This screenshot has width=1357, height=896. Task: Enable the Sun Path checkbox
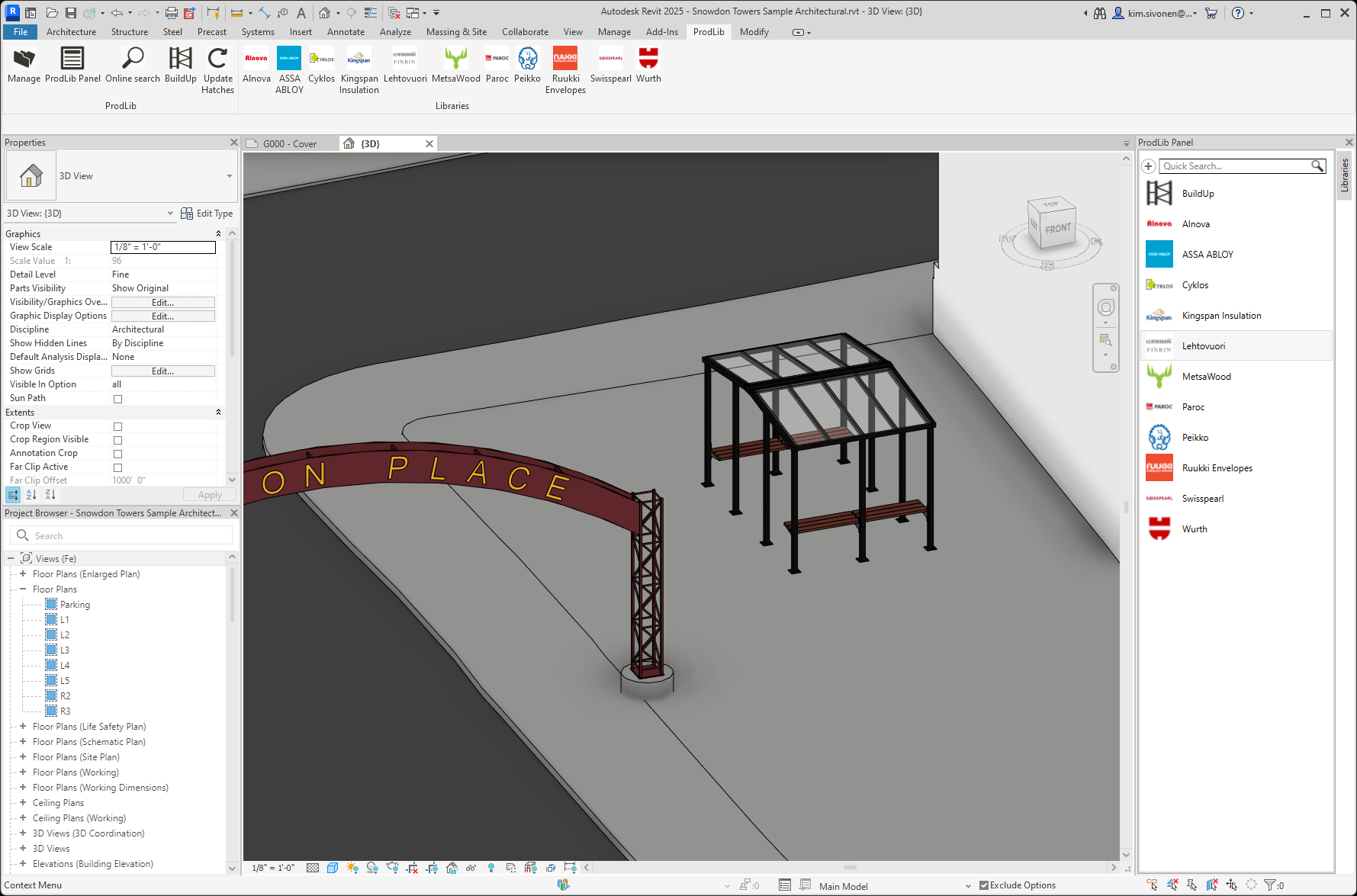click(117, 399)
